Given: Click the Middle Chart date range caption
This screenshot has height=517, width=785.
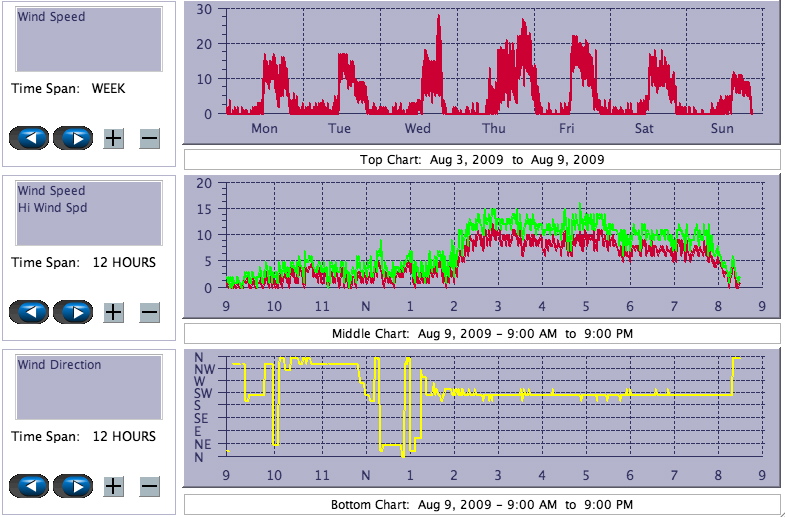Looking at the screenshot, I should (x=482, y=333).
